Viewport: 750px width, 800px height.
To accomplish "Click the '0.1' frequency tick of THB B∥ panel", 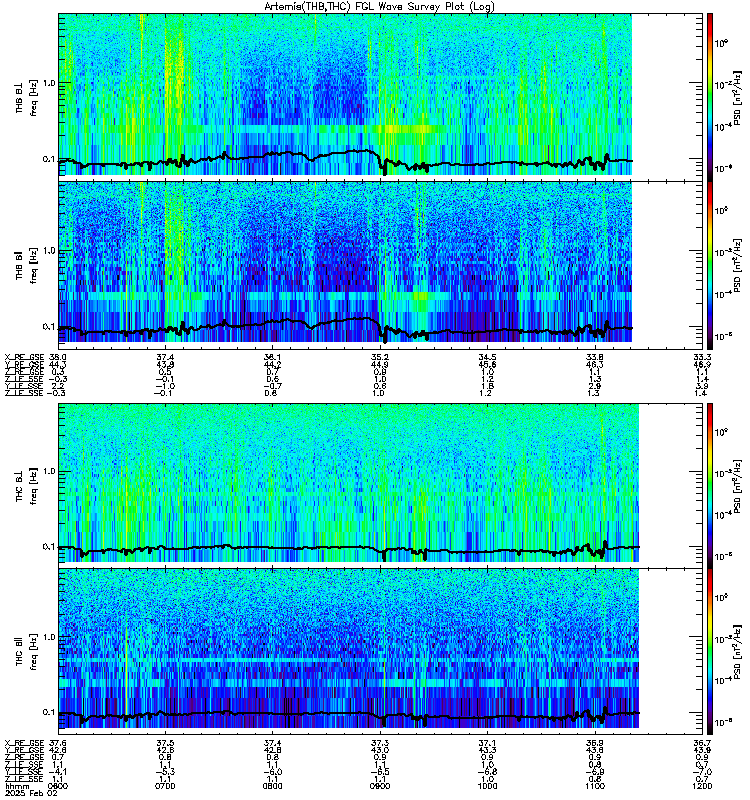I will pos(49,327).
